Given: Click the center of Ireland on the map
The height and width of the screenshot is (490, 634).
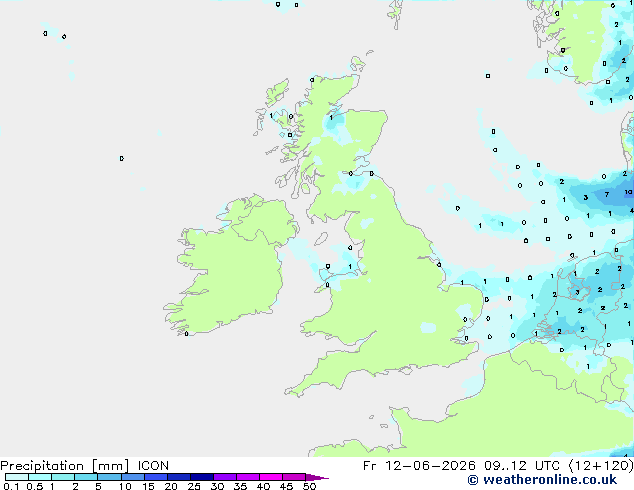Looking at the screenshot, I should pos(232,269).
